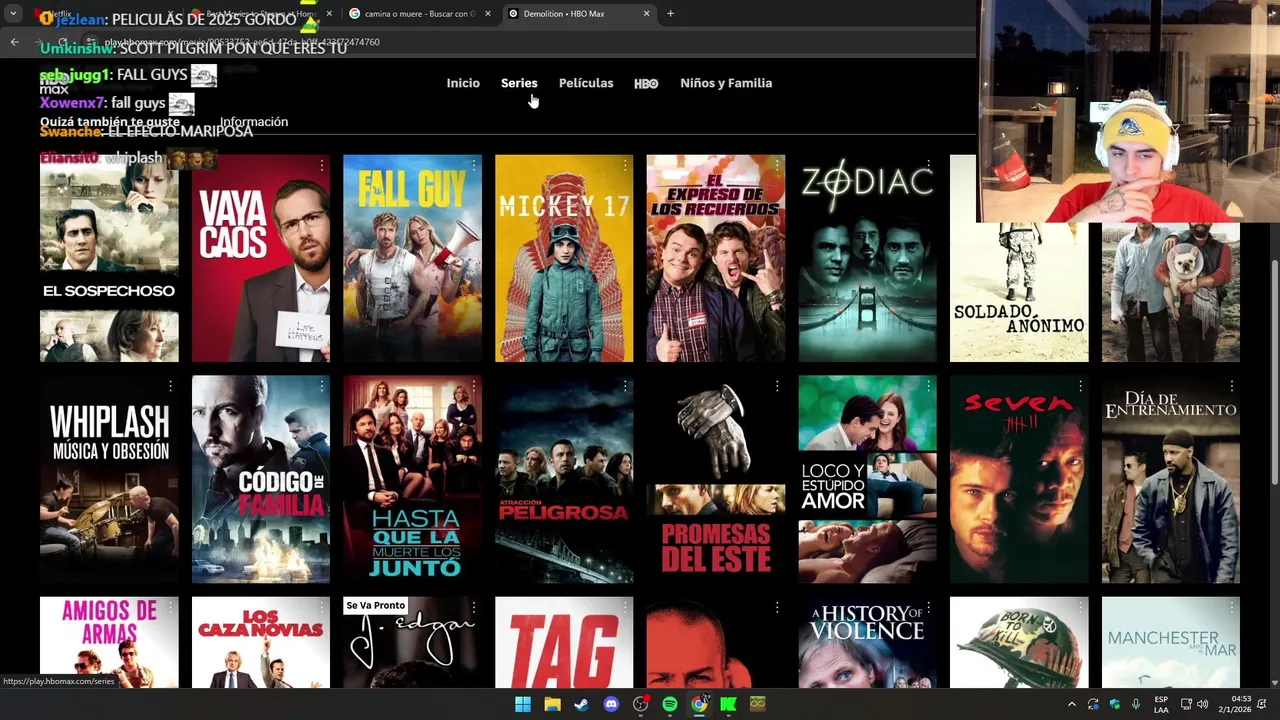Open El Expreso de los Recuerdos poster
The image size is (1280, 720).
tap(715, 258)
